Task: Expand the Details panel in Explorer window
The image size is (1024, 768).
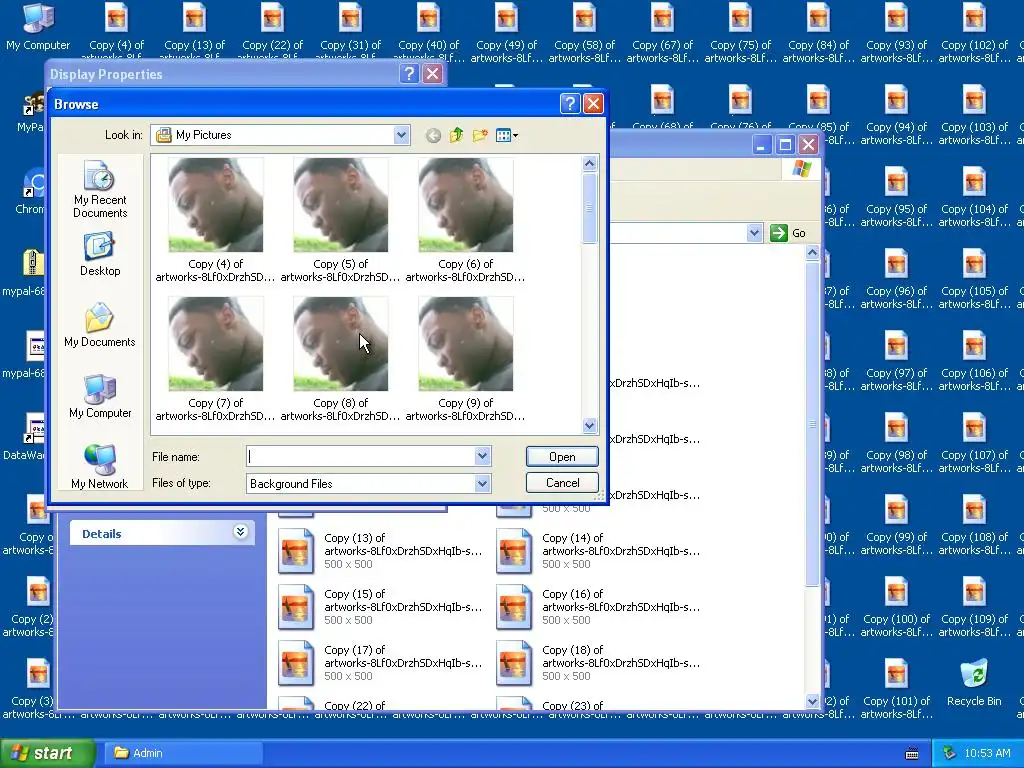Action: click(x=240, y=532)
